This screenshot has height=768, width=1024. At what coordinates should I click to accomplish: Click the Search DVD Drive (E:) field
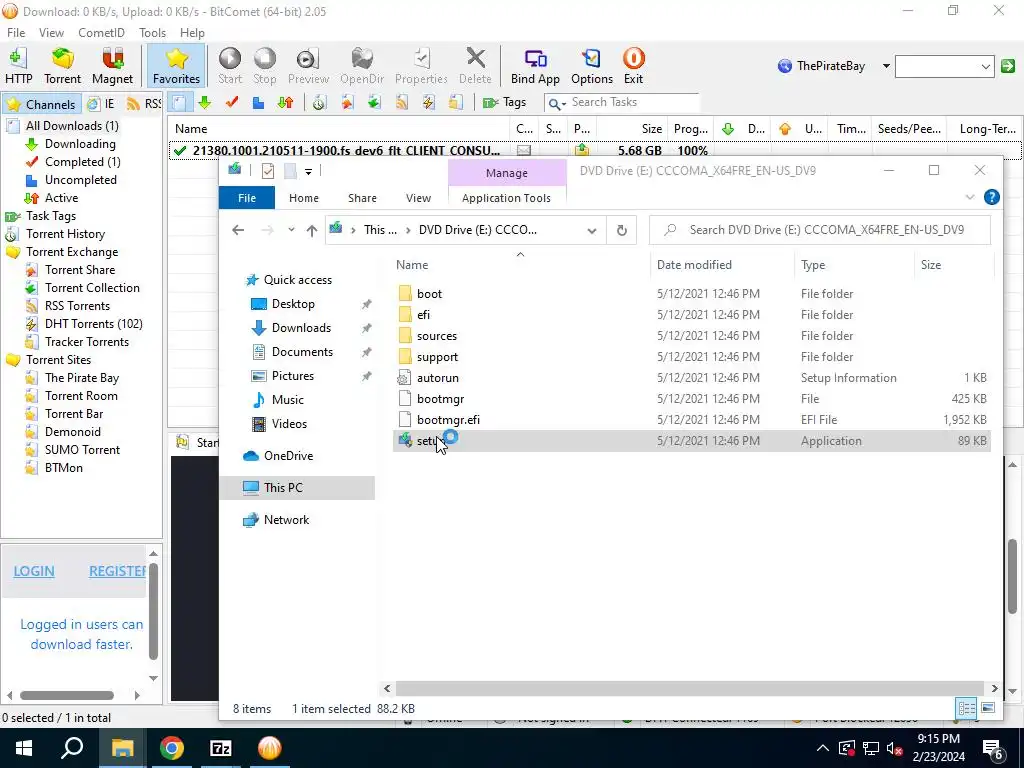[820, 230]
